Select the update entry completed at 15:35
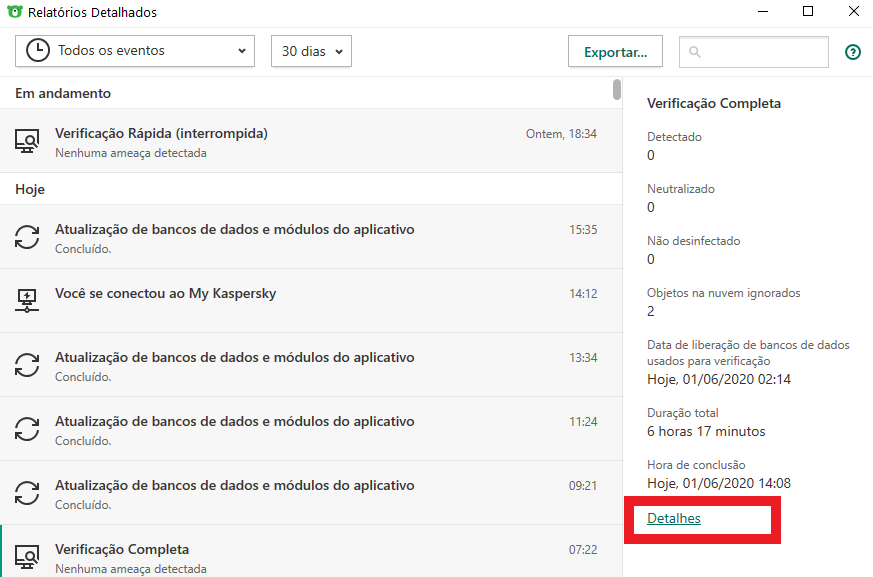Image resolution: width=873 pixels, height=577 pixels. coord(311,237)
